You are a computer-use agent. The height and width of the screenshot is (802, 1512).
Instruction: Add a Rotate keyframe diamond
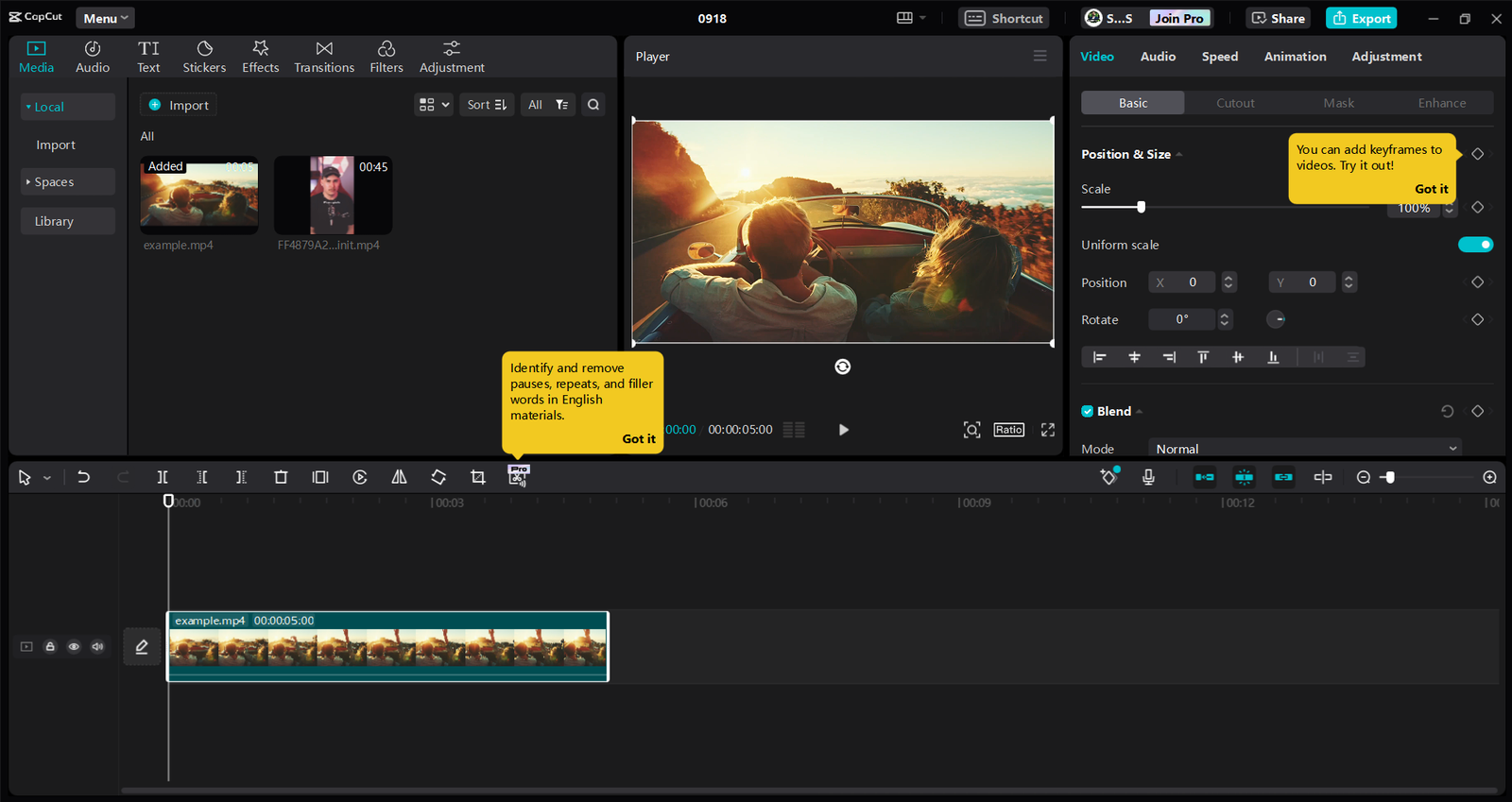[1478, 319]
